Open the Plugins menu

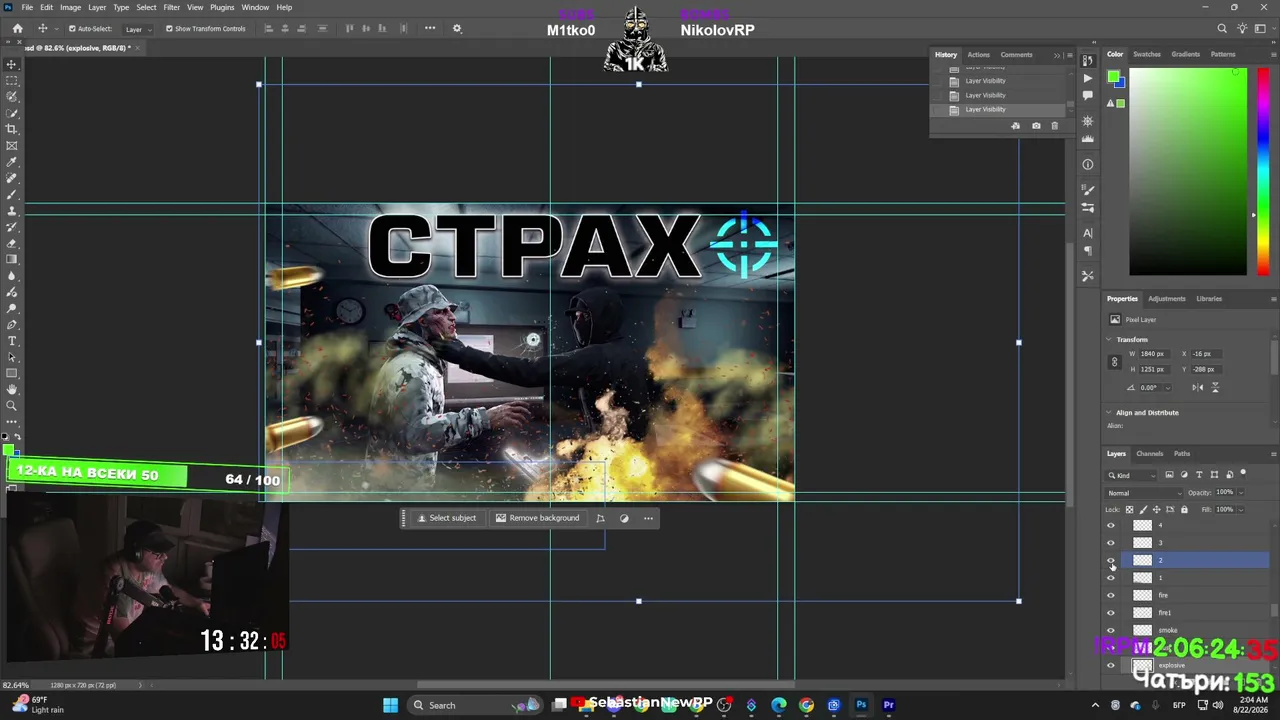point(222,7)
